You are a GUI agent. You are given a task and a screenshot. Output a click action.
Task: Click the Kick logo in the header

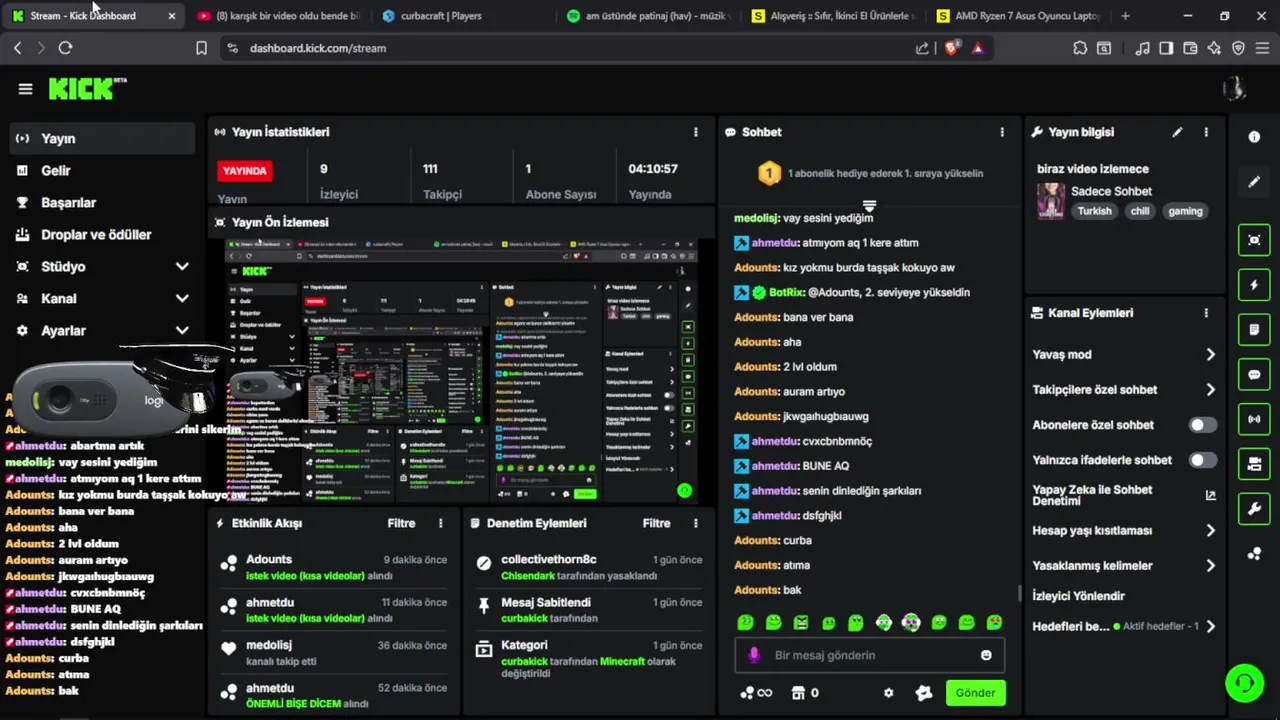click(87, 88)
